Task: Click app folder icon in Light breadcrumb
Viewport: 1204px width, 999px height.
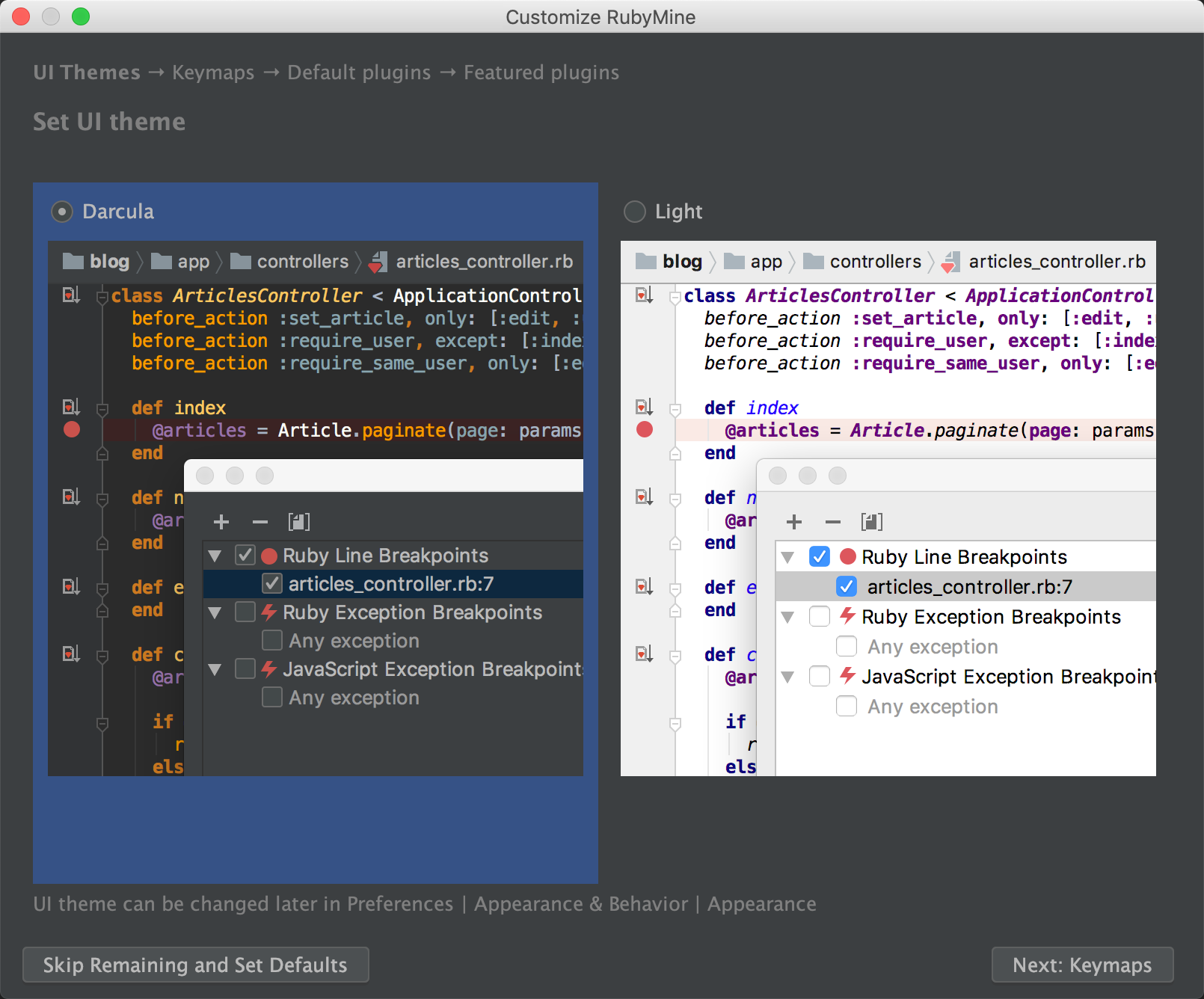Action: (x=734, y=261)
